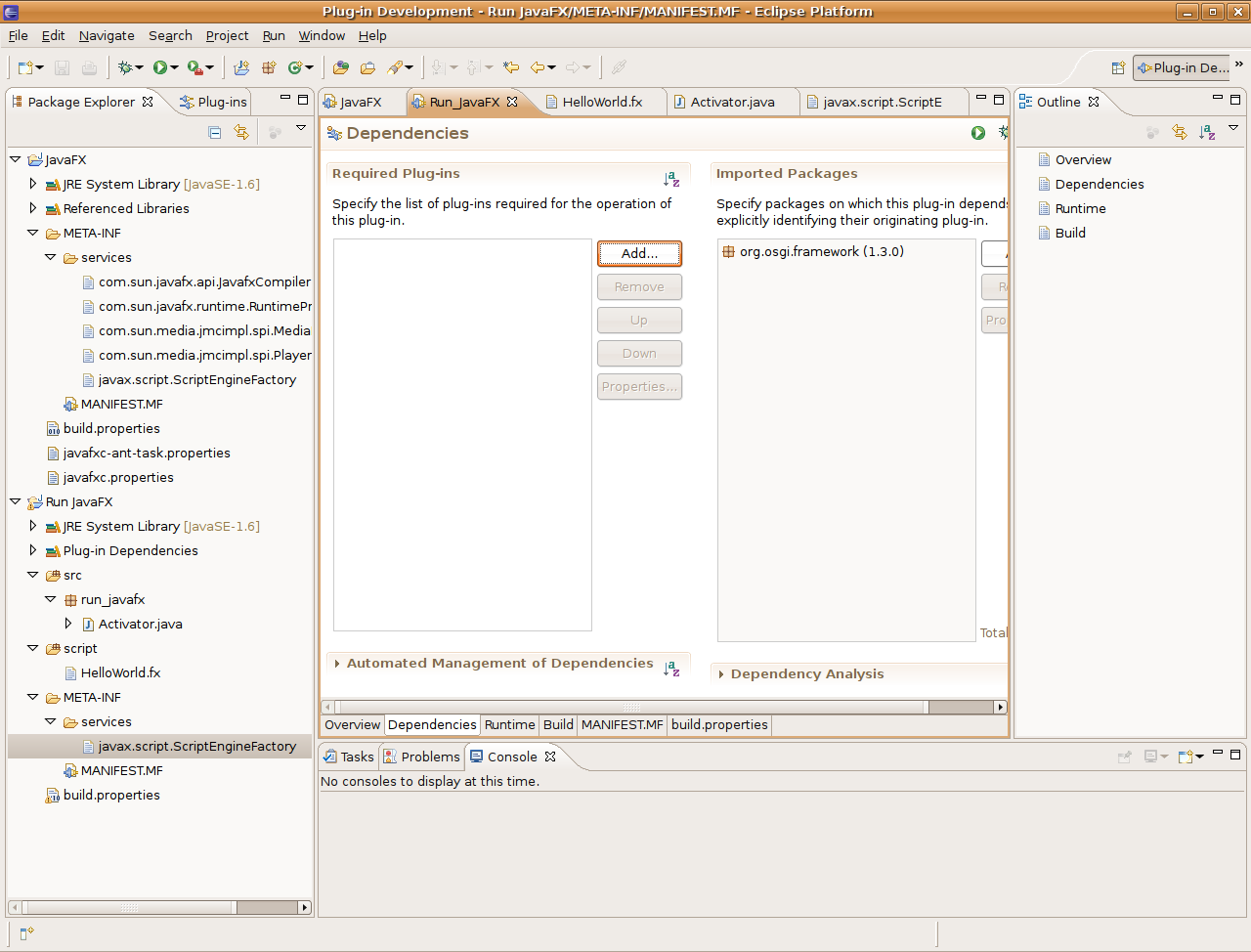The height and width of the screenshot is (952, 1251).
Task: Toggle Link with Editor in Package Explorer
Action: pos(241,132)
